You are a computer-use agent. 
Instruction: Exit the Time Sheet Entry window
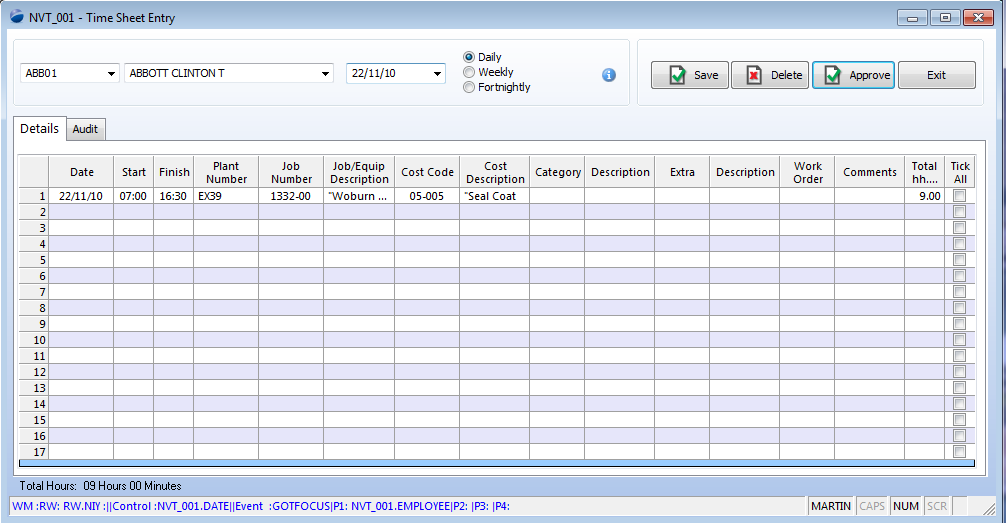937,75
